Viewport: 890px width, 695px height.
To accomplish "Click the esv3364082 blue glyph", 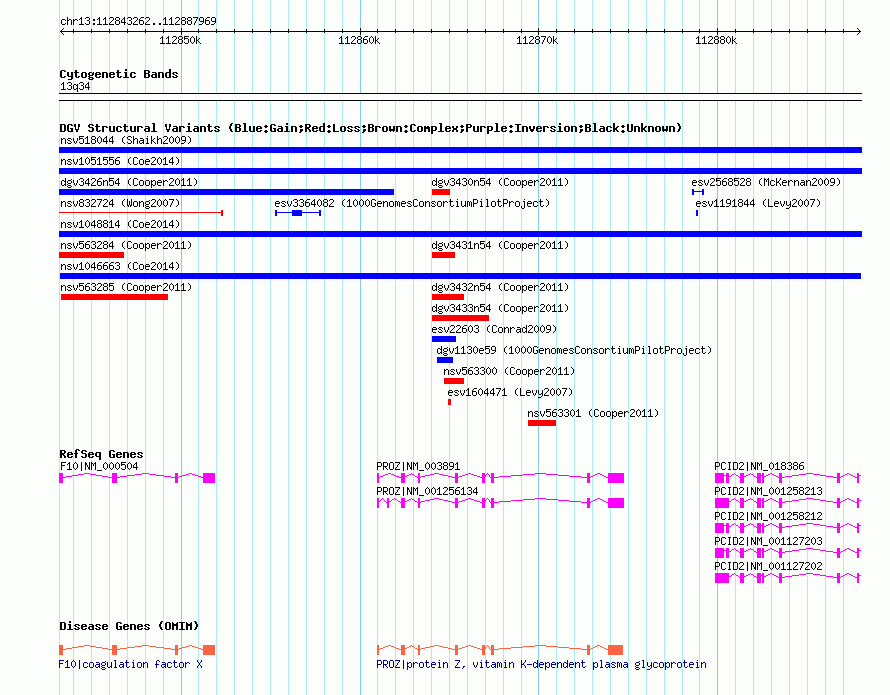I will point(298,213).
